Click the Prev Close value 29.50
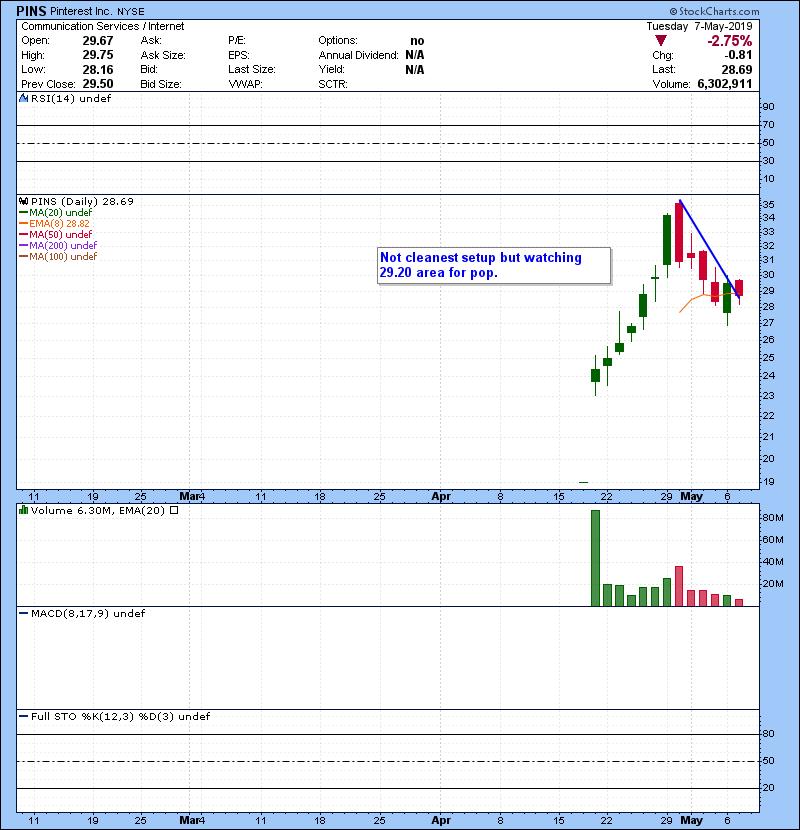The image size is (800, 830). [x=97, y=84]
